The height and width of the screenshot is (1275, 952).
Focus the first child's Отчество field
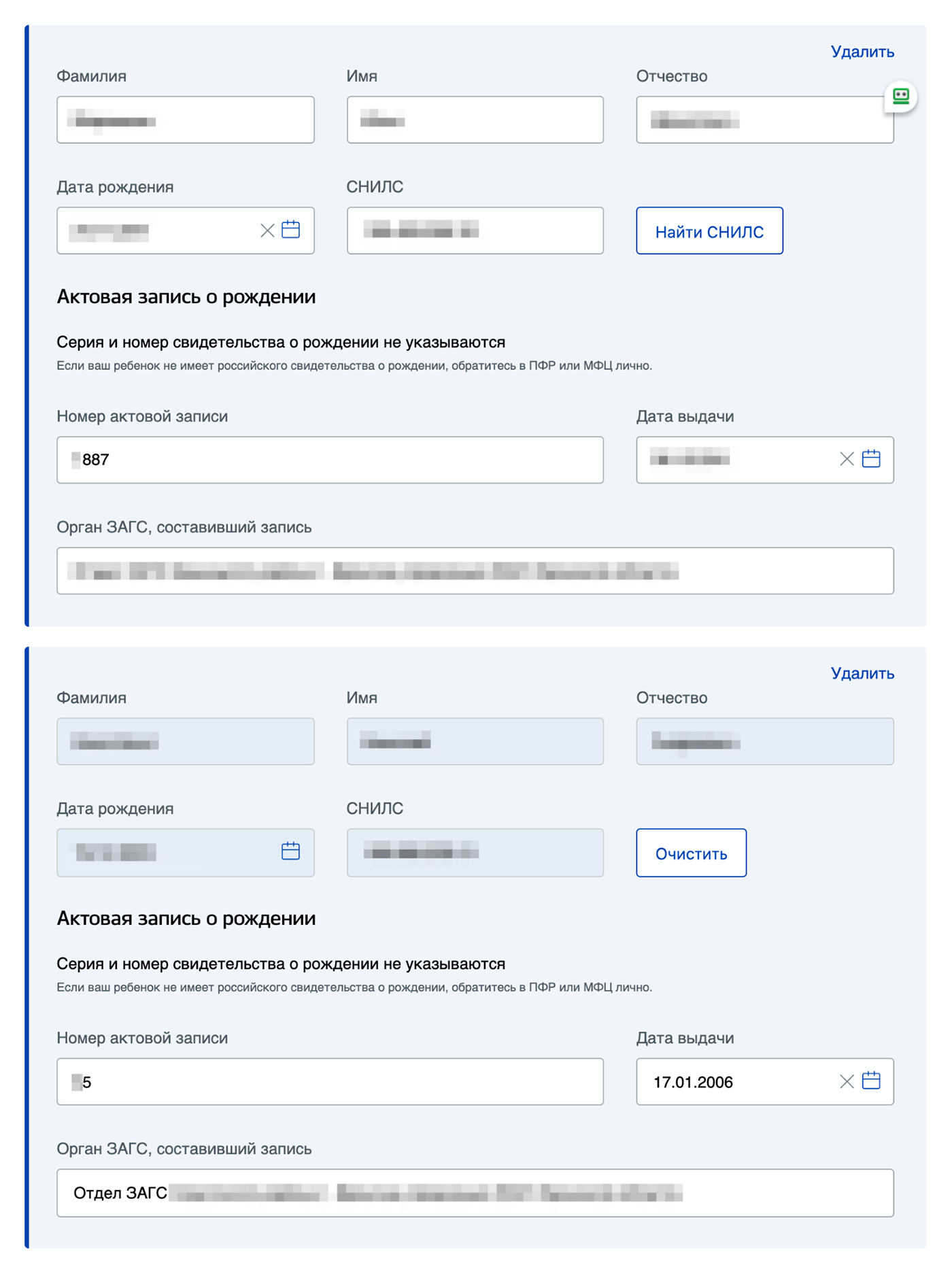click(x=764, y=120)
